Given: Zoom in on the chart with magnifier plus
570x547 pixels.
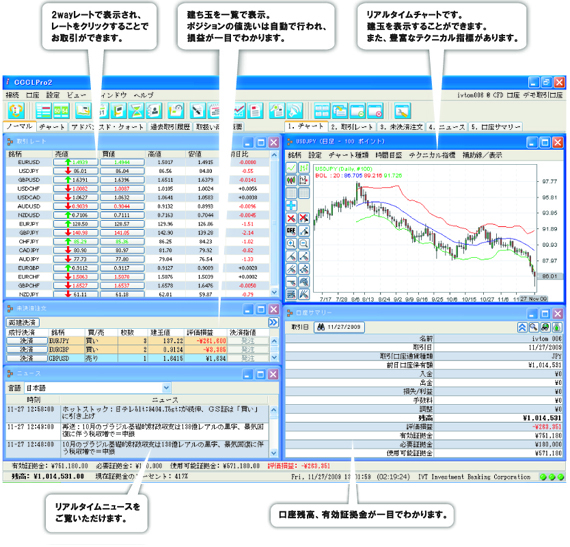Looking at the screenshot, I should click(291, 244).
